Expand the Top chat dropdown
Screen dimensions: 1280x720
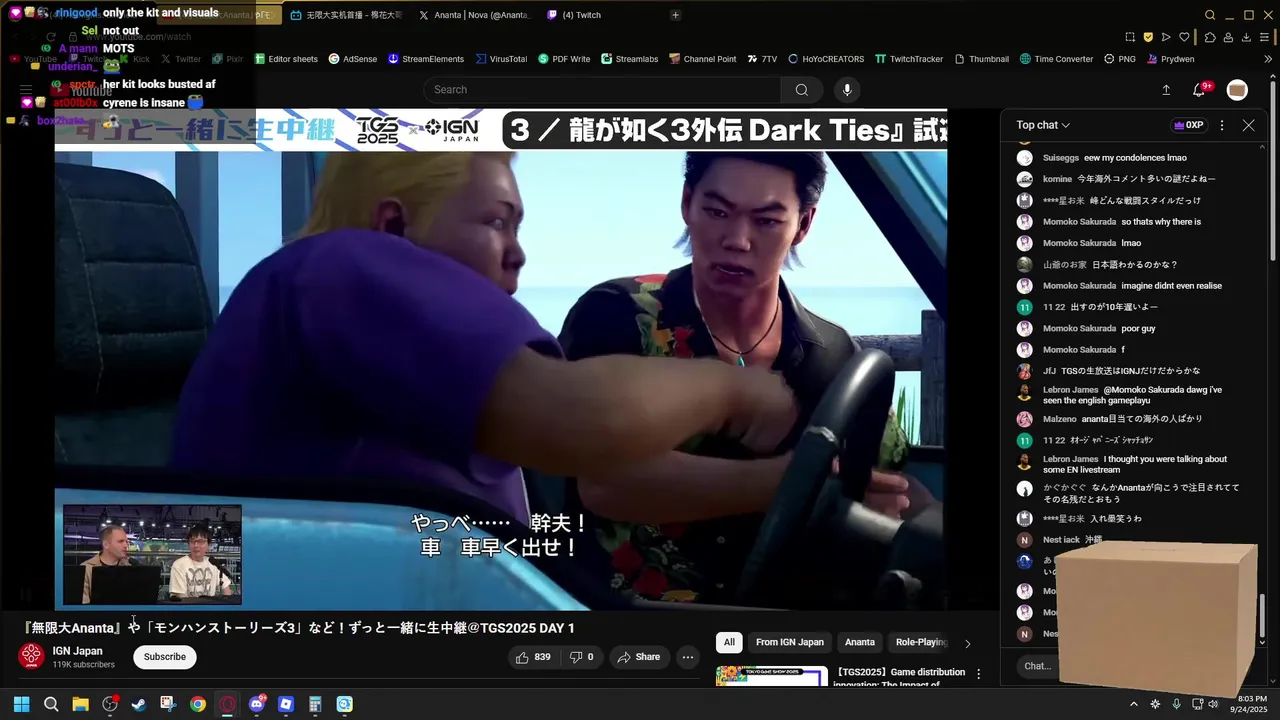point(1043,125)
